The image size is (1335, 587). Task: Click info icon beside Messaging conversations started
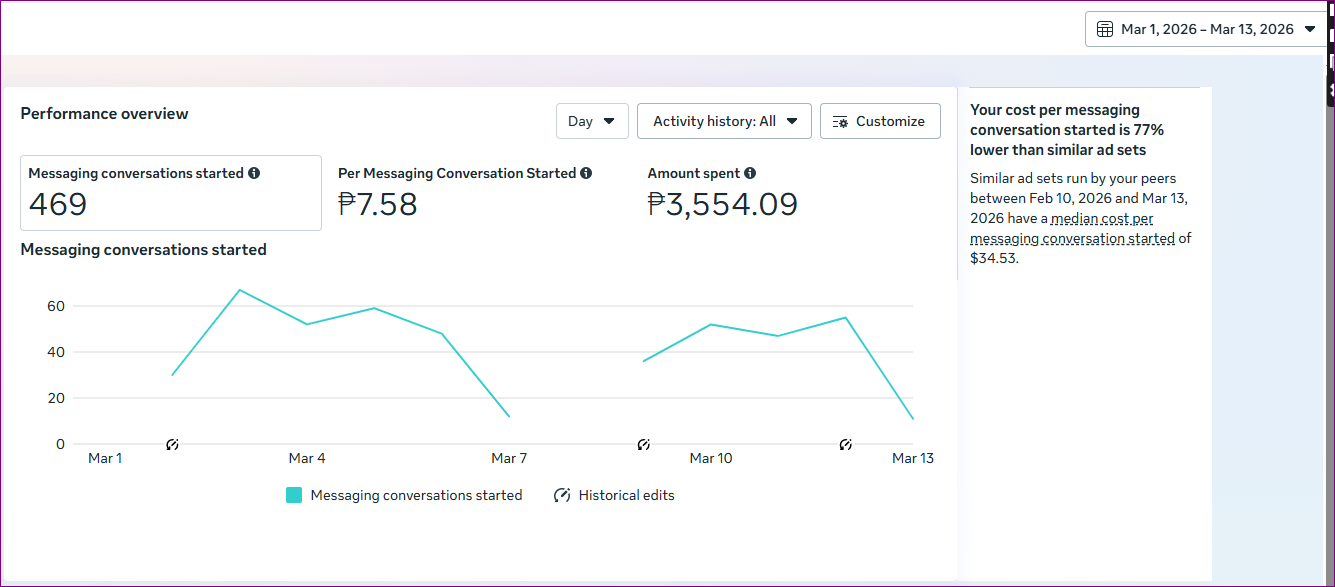[254, 173]
